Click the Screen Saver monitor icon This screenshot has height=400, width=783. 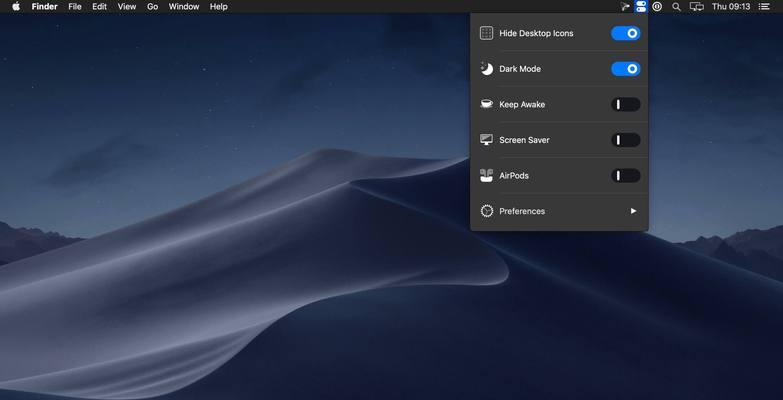point(486,140)
